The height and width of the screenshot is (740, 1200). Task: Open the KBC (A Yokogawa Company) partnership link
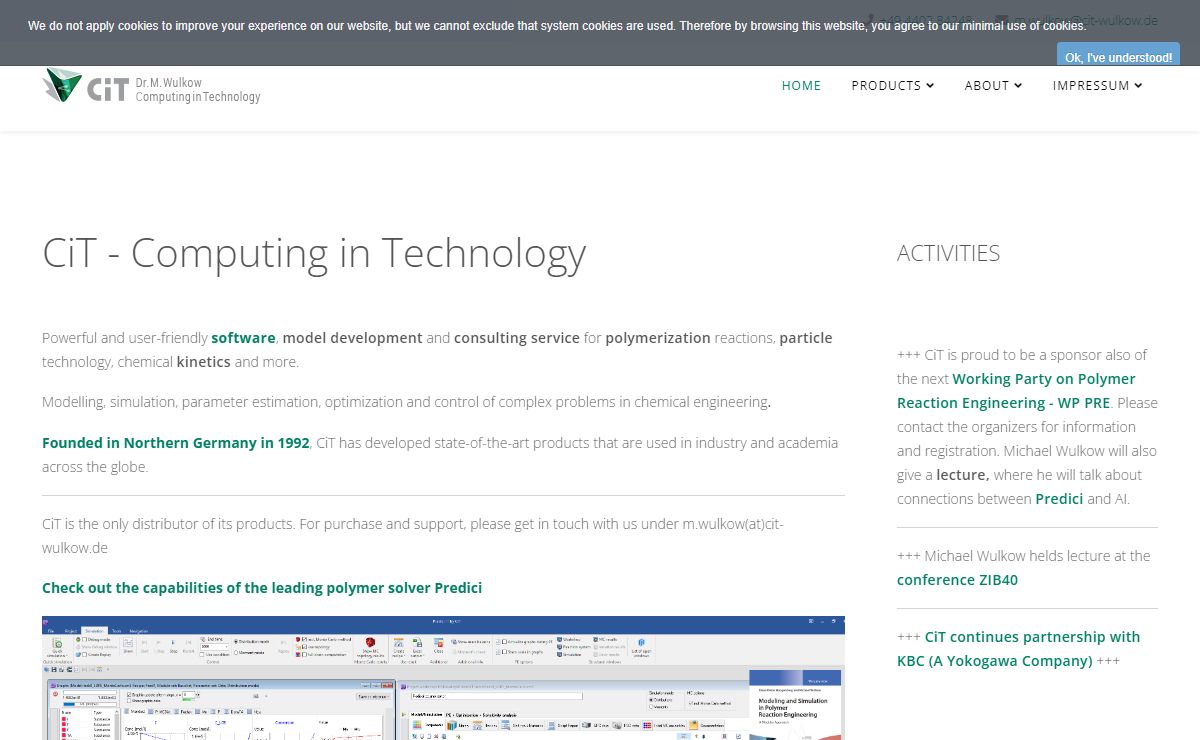(x=1018, y=649)
